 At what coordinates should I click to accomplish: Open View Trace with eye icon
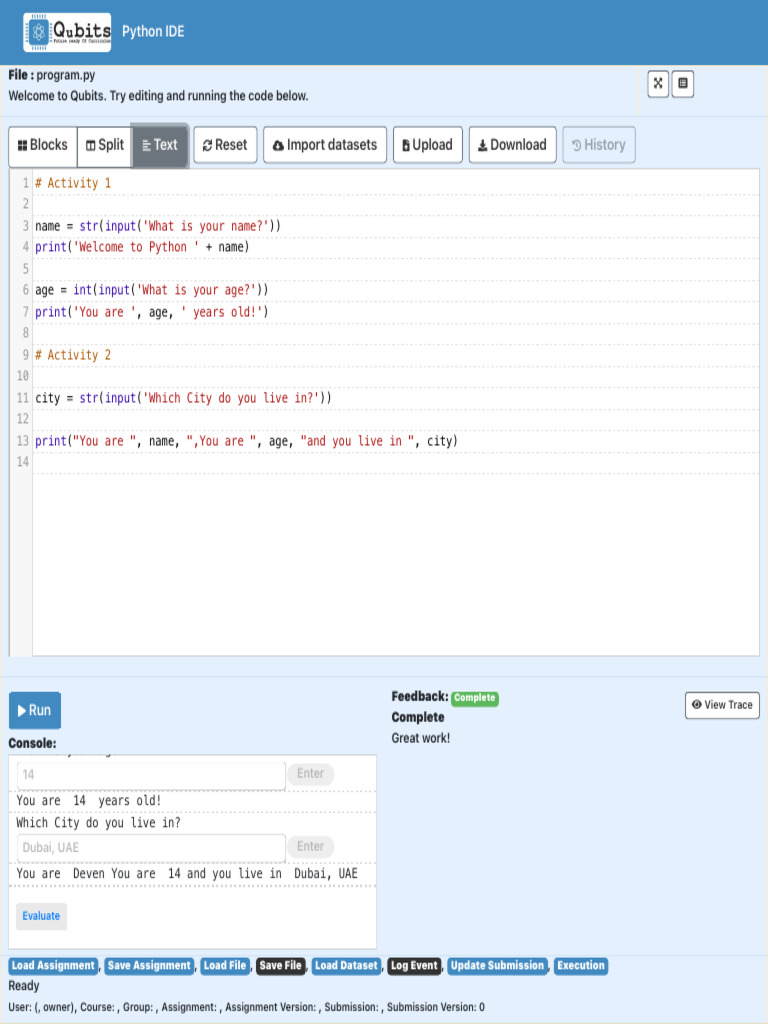(x=722, y=705)
